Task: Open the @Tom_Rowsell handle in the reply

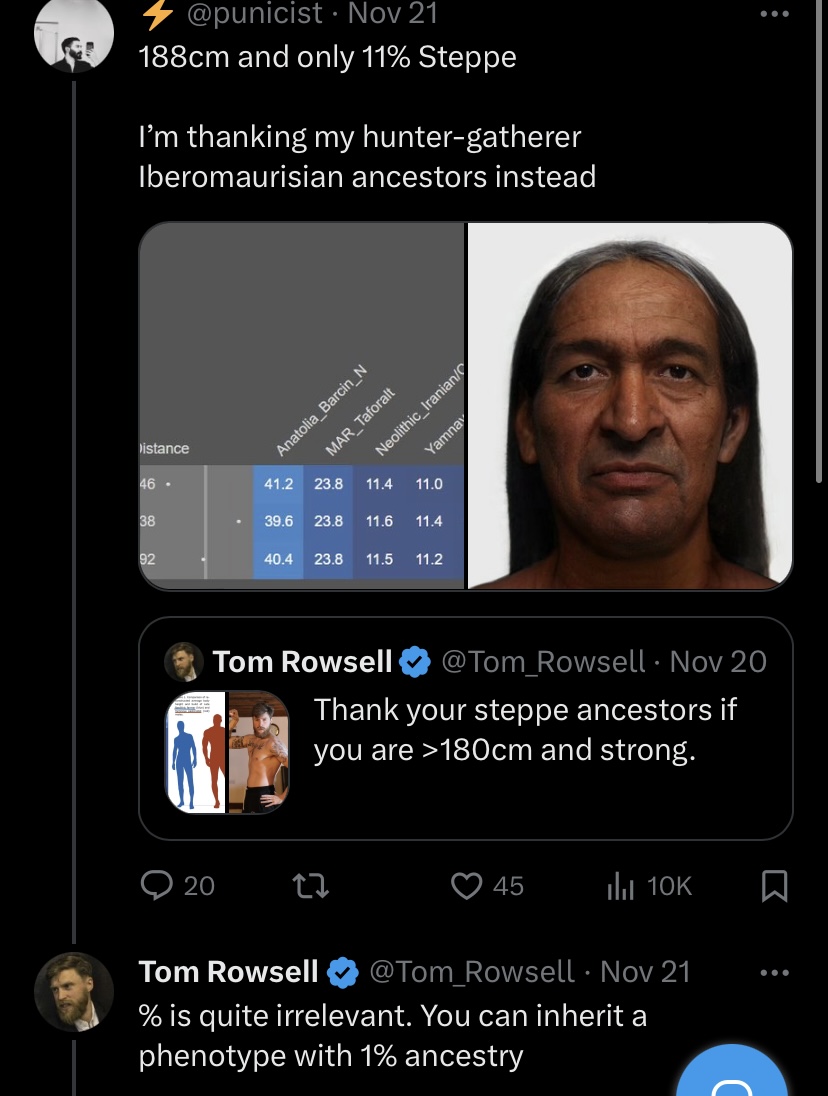Action: pyautogui.click(x=472, y=972)
